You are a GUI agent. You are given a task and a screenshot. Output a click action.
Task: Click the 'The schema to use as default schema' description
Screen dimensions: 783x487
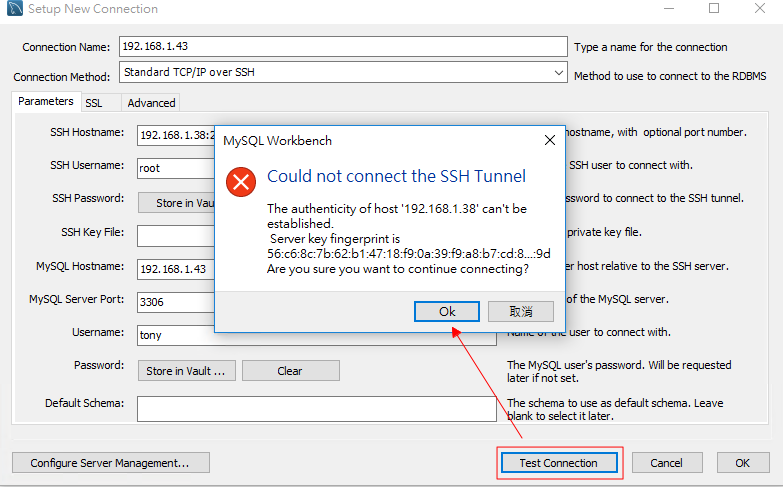pyautogui.click(x=615, y=410)
